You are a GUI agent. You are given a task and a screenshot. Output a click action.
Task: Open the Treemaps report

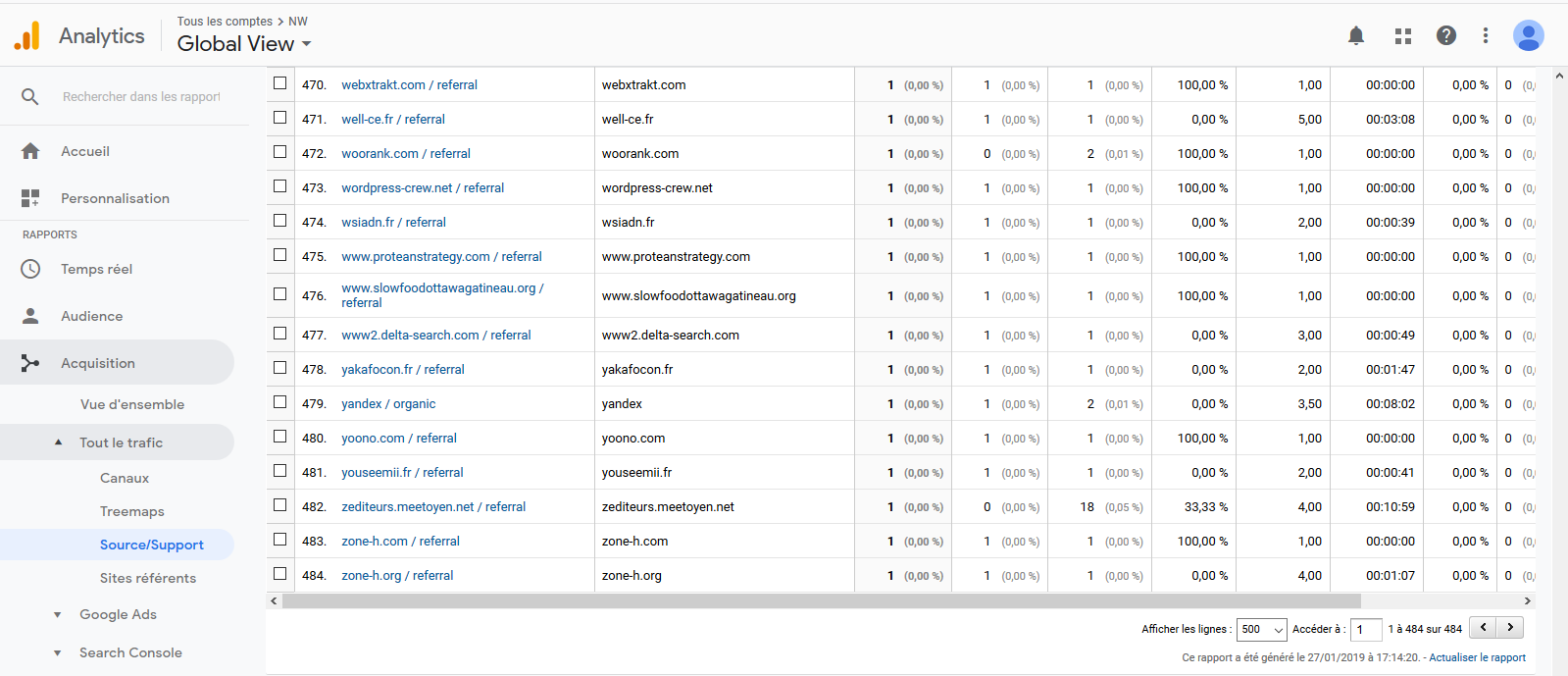132,511
